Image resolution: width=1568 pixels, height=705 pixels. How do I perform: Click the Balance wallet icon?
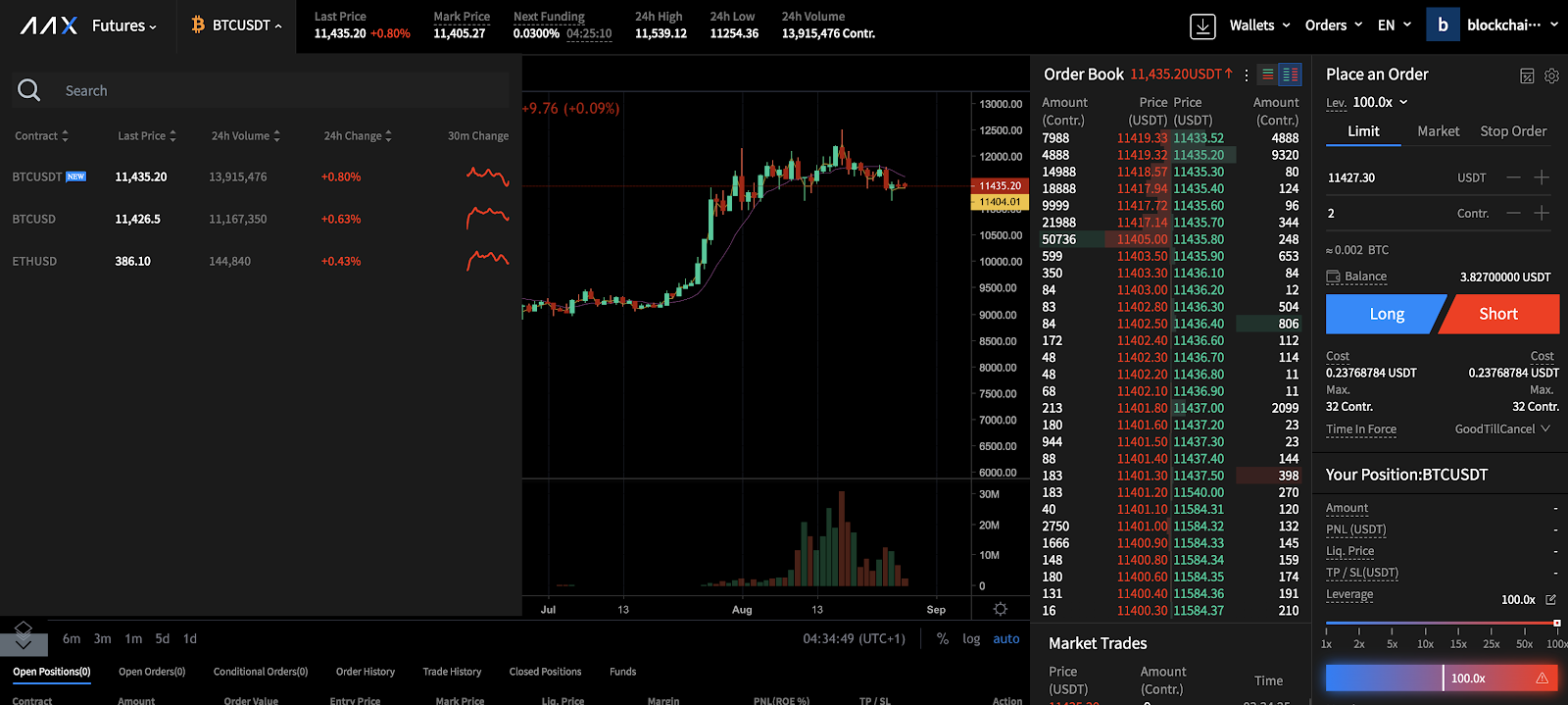coord(1333,277)
